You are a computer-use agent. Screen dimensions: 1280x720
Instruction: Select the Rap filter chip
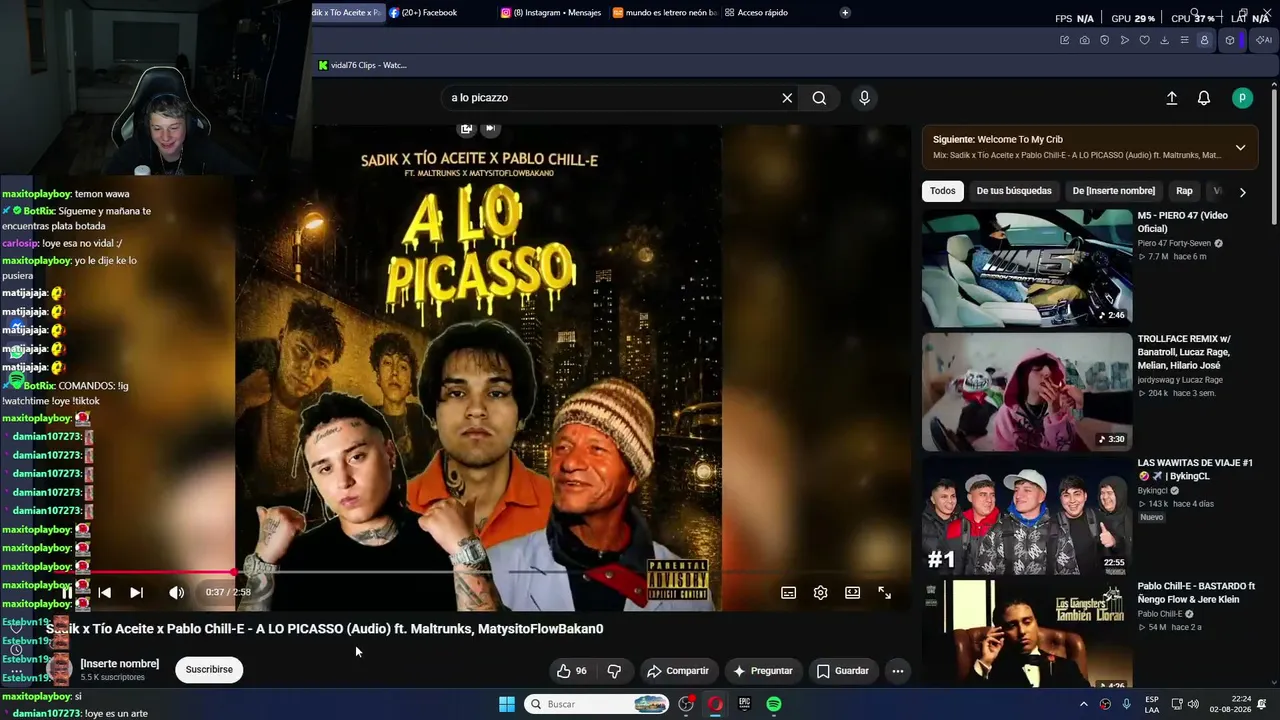[x=1184, y=191]
